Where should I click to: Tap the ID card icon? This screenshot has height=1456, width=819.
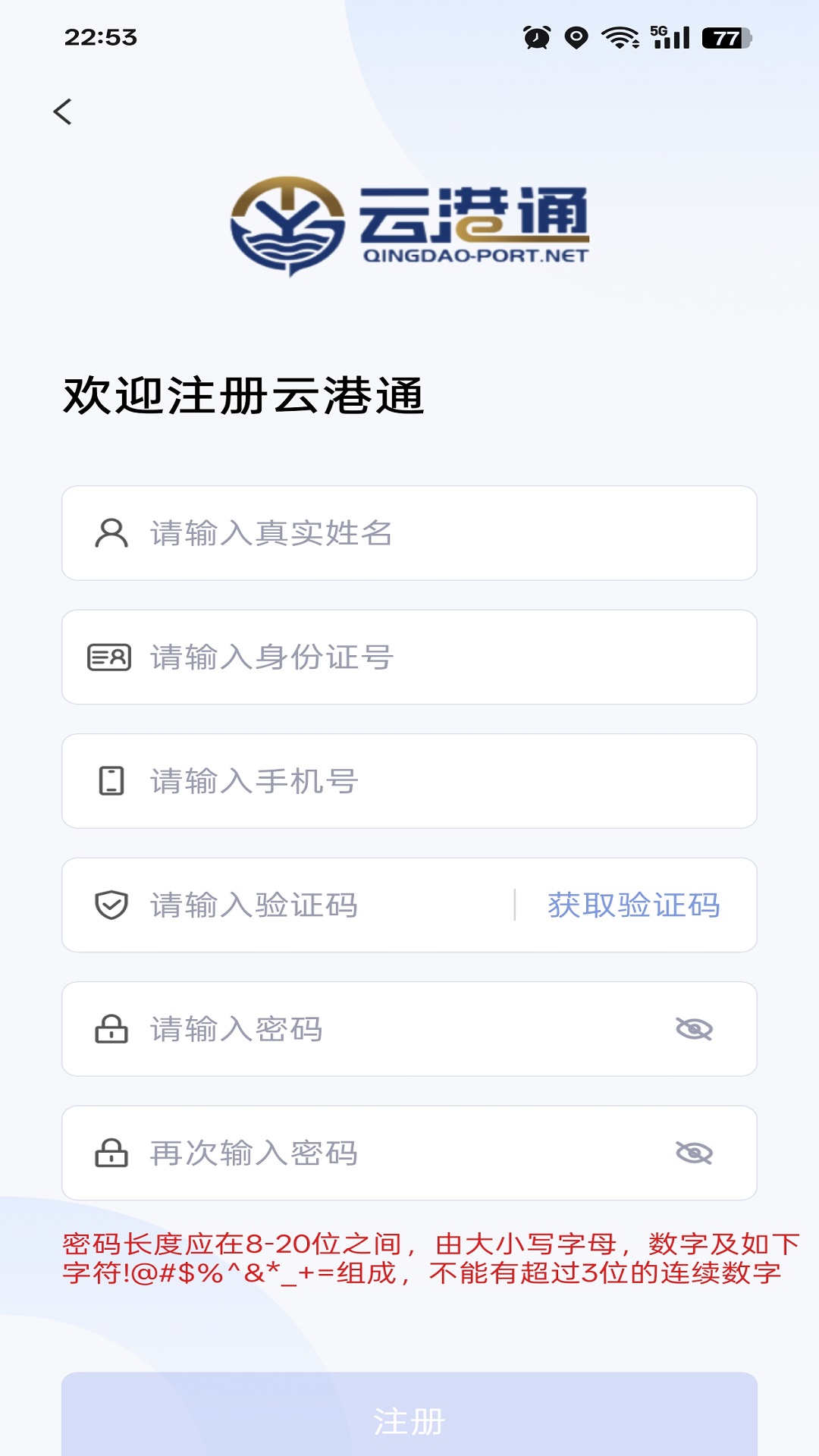pos(110,657)
